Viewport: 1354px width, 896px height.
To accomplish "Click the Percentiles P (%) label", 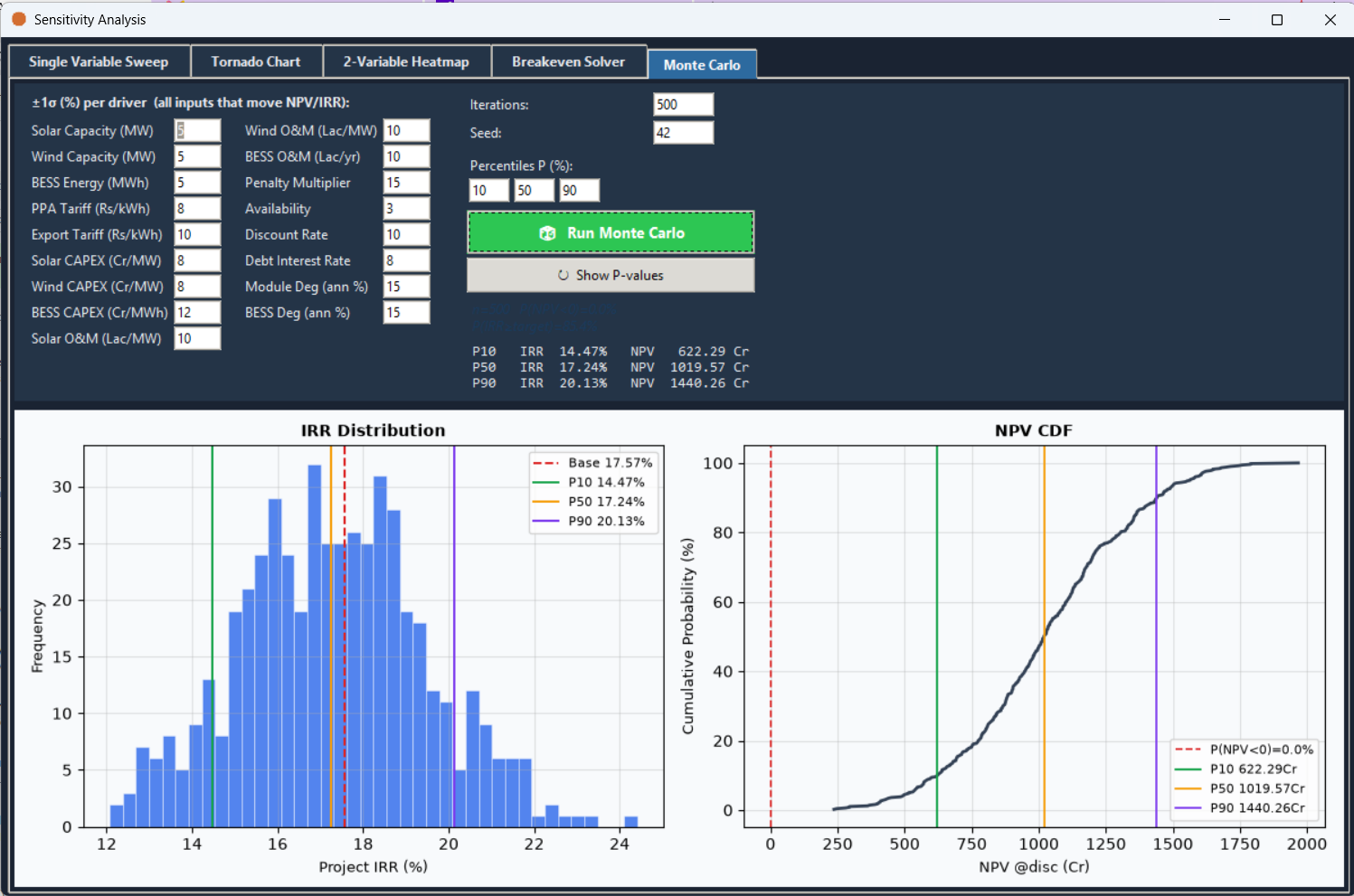I will 521,165.
